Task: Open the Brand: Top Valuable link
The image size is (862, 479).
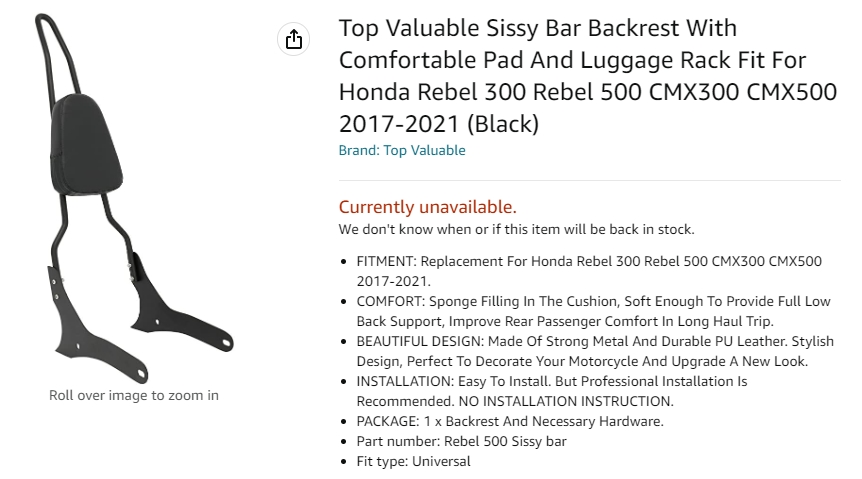Action: click(402, 151)
